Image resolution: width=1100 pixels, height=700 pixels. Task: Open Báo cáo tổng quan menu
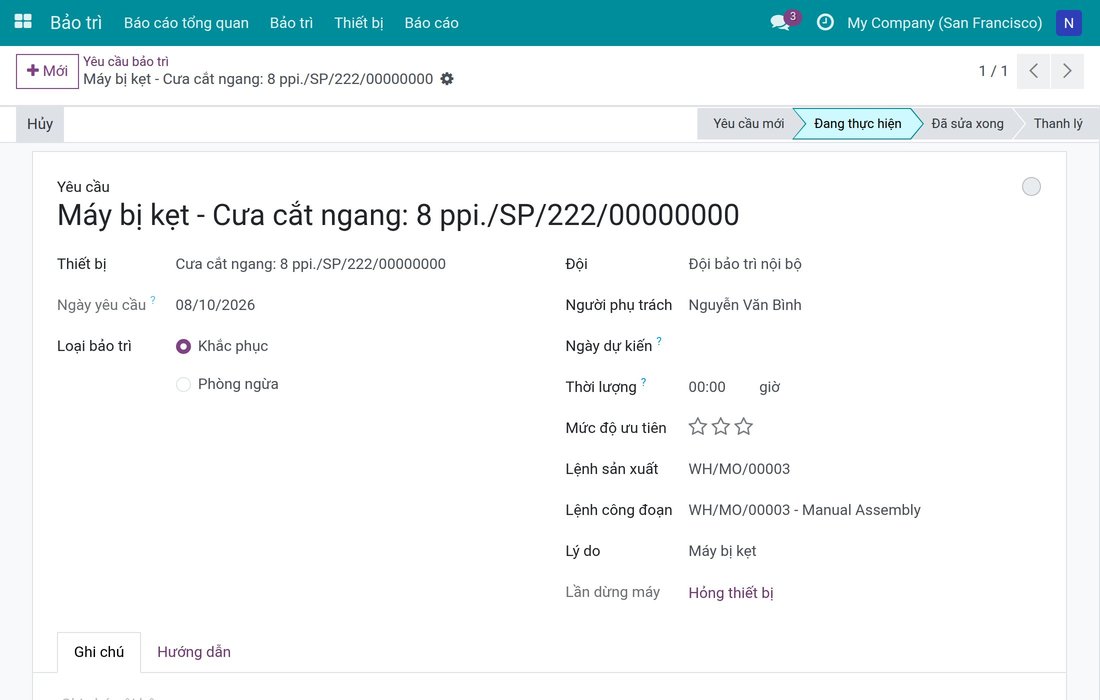[186, 22]
